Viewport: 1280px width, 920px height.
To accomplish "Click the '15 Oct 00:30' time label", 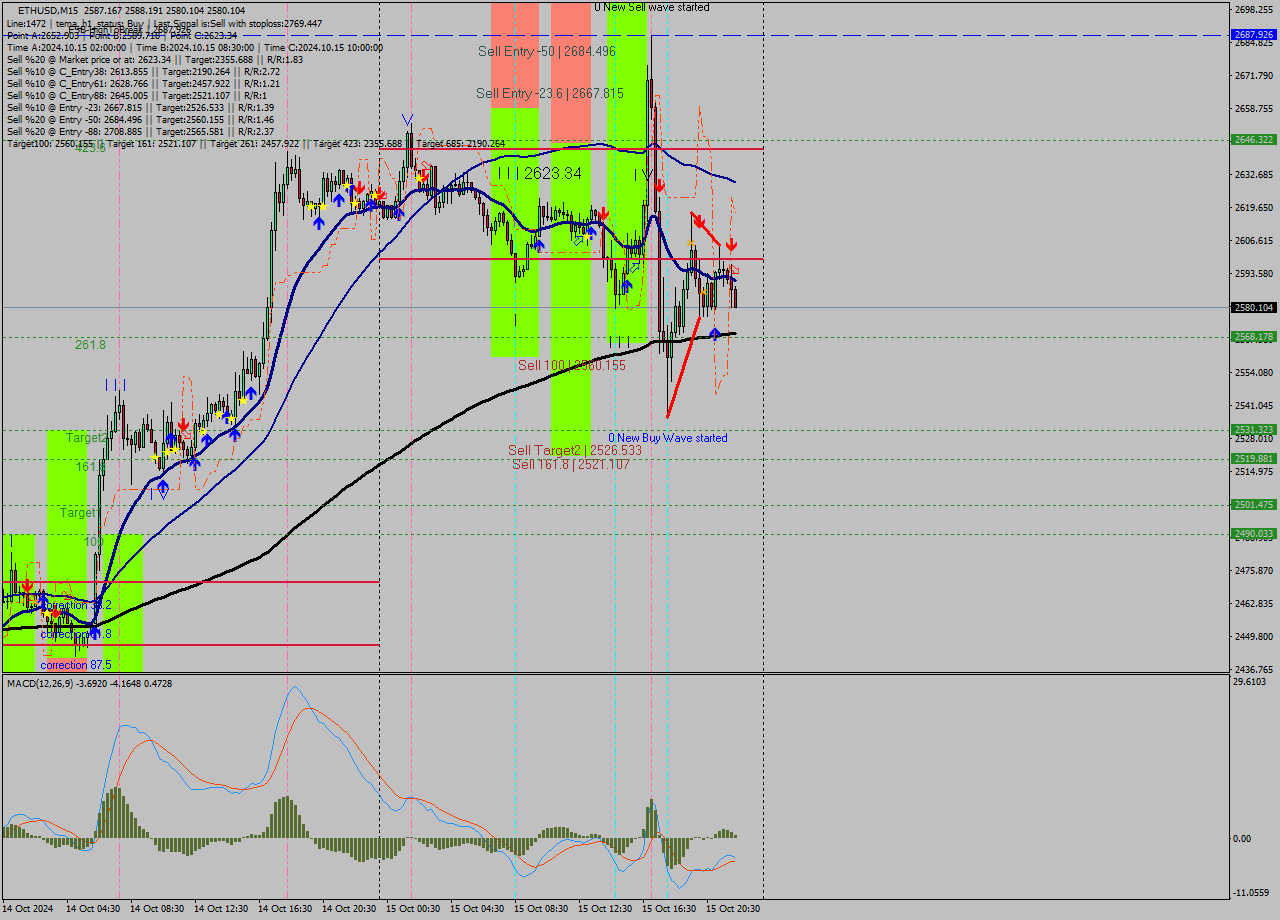I will (413, 908).
